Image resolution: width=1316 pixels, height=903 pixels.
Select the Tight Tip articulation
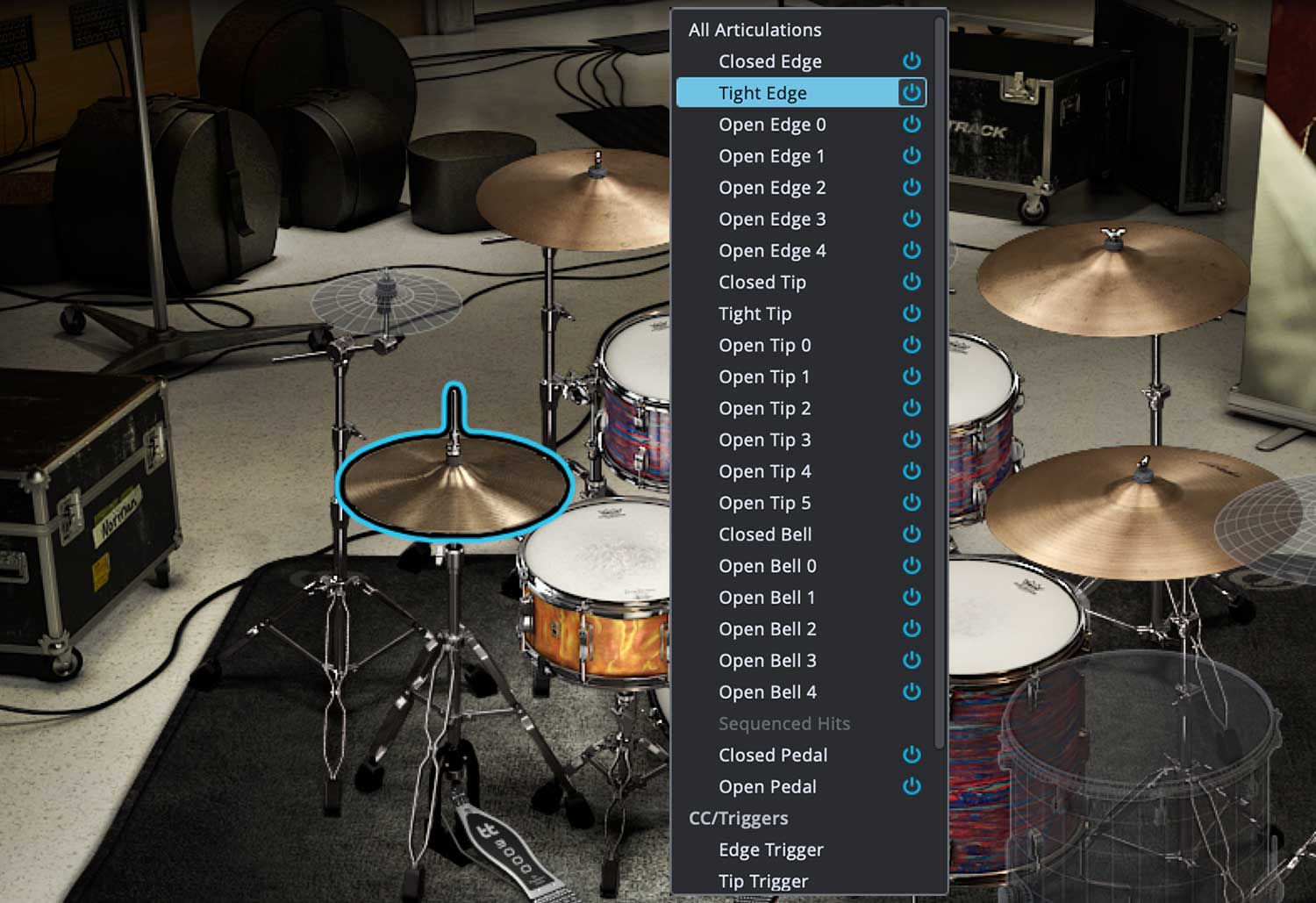pyautogui.click(x=755, y=314)
